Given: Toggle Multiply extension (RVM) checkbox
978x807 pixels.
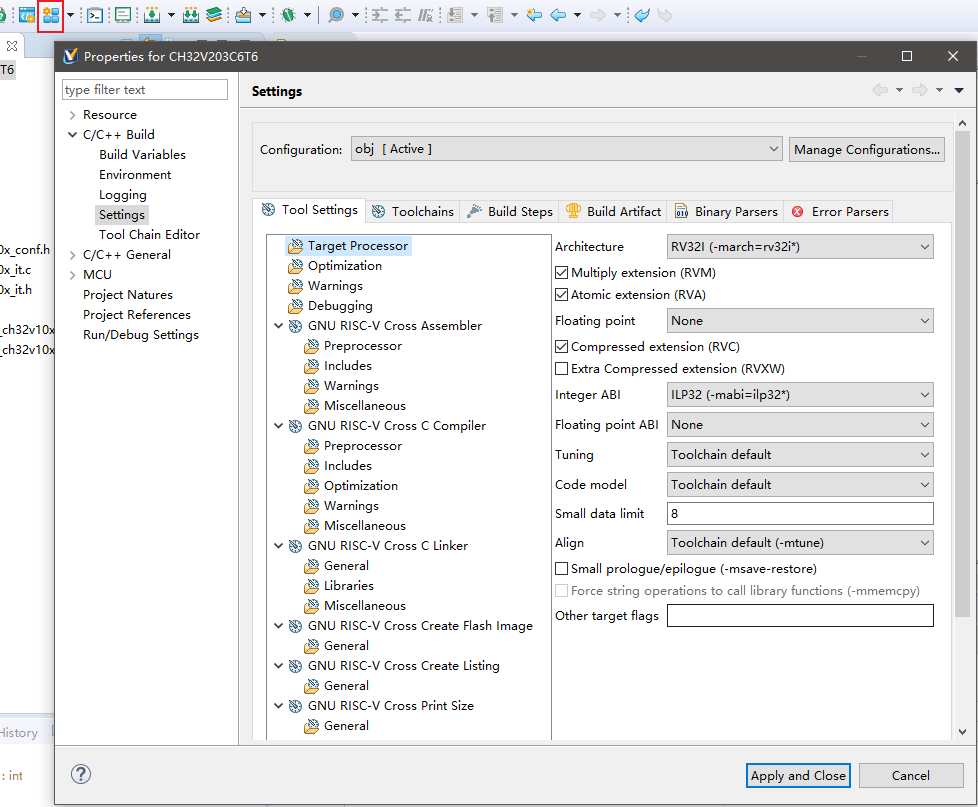Looking at the screenshot, I should [x=561, y=273].
